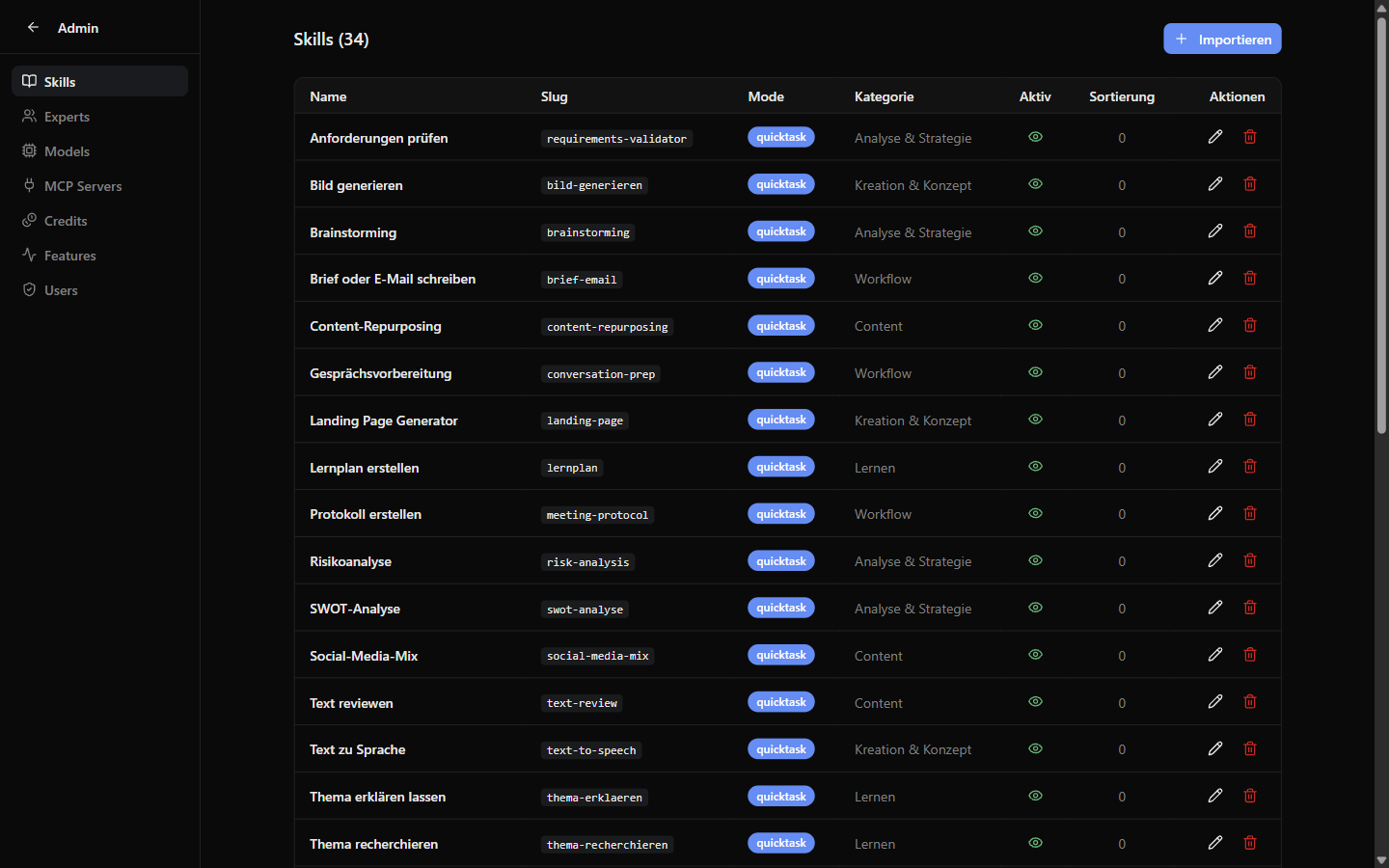Delete the Thema recherchieren skill
This screenshot has height=868, width=1389.
1250,843
